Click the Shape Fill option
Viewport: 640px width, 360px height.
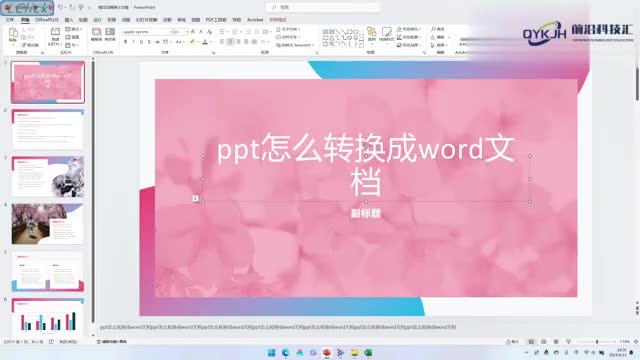pos(409,29)
